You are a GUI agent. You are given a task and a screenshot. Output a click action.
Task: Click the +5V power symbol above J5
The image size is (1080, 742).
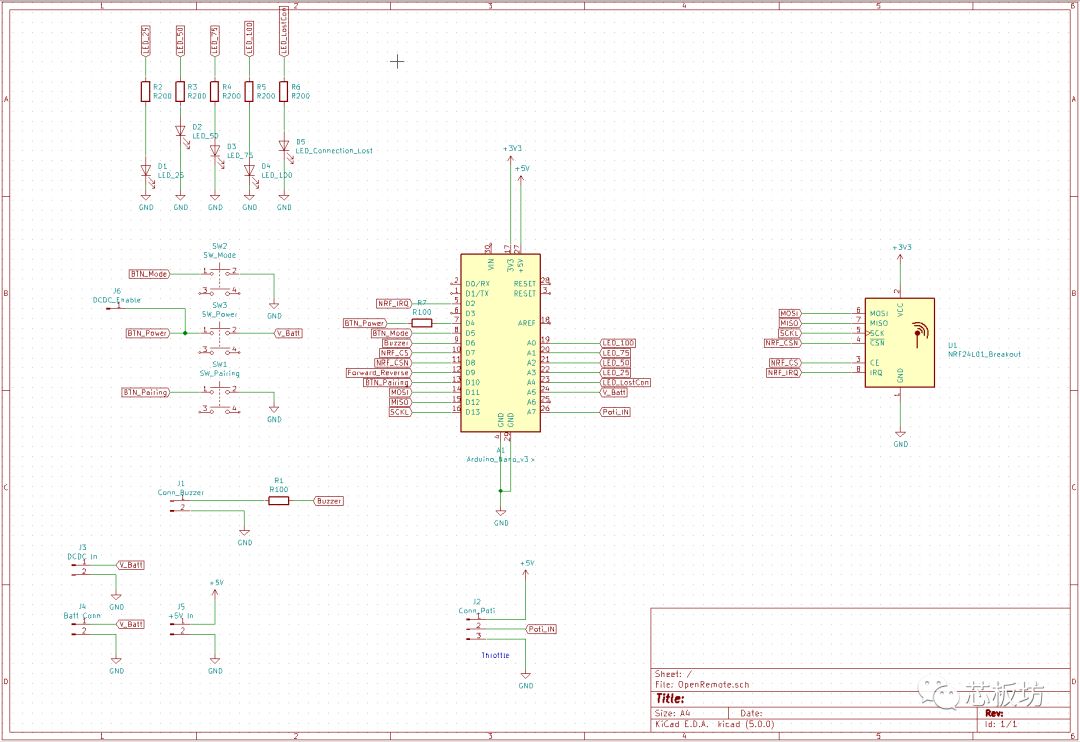(x=216, y=587)
